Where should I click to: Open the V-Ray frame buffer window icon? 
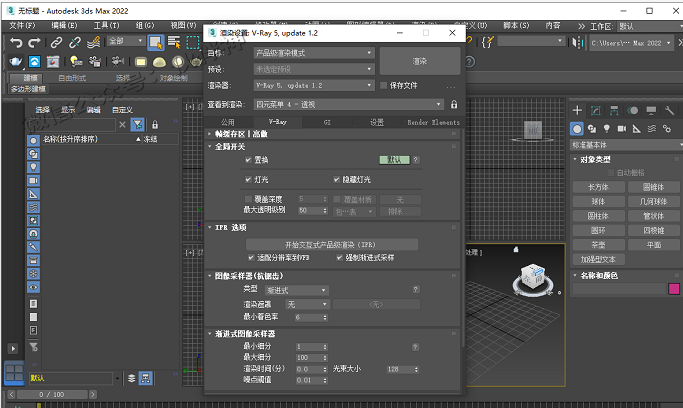[x=53, y=62]
